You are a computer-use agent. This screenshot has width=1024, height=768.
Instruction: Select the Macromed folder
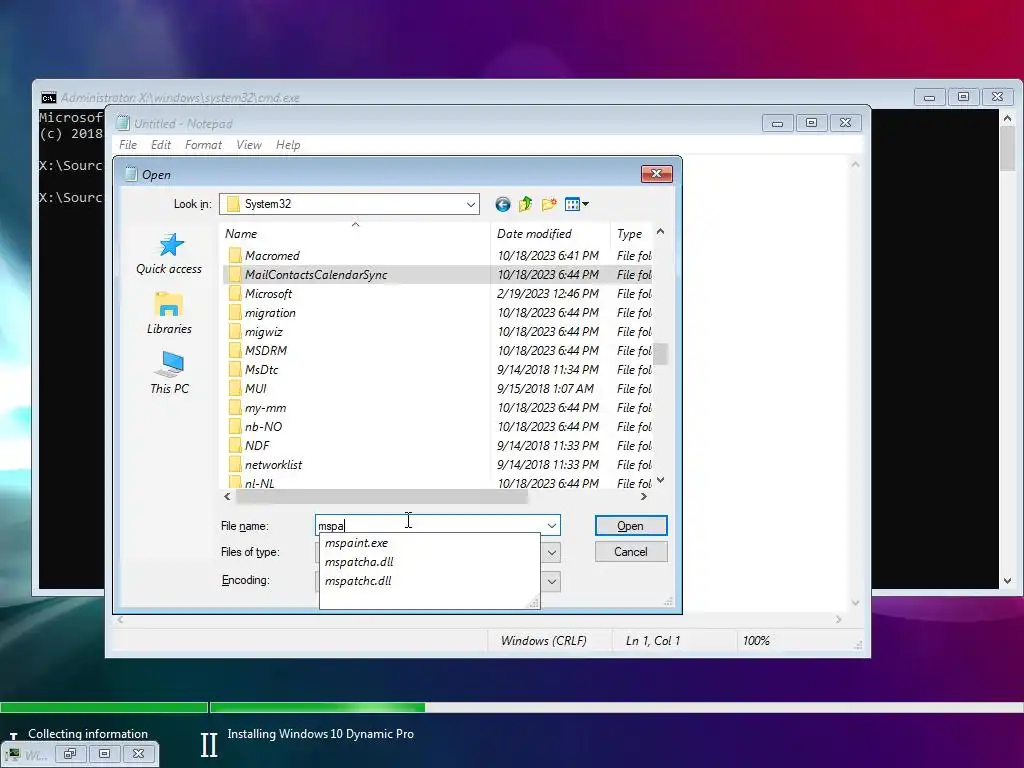pyautogui.click(x=272, y=256)
